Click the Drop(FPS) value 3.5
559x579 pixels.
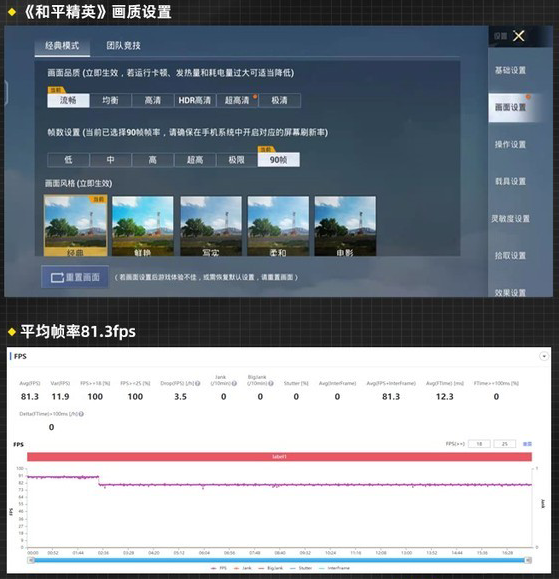coord(180,397)
